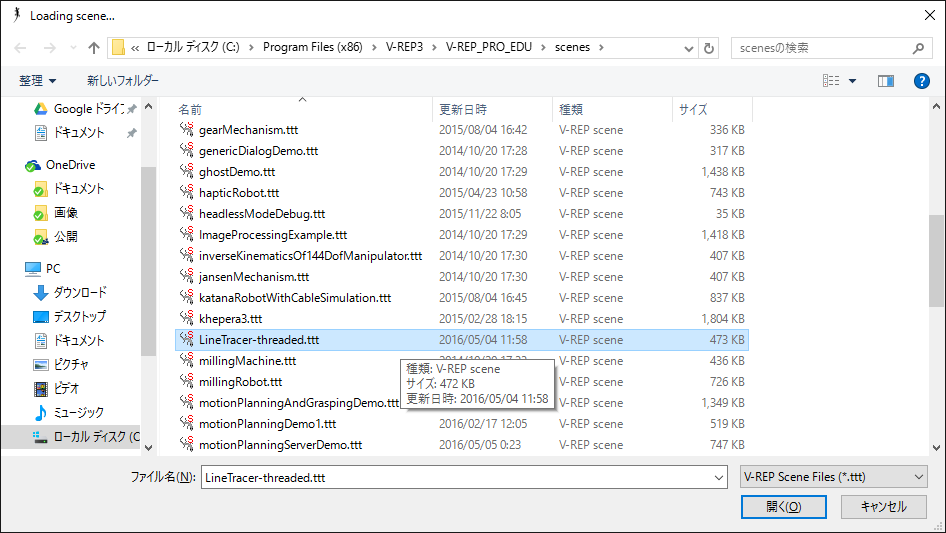Open the help button
946x533 pixels.
tap(921, 80)
